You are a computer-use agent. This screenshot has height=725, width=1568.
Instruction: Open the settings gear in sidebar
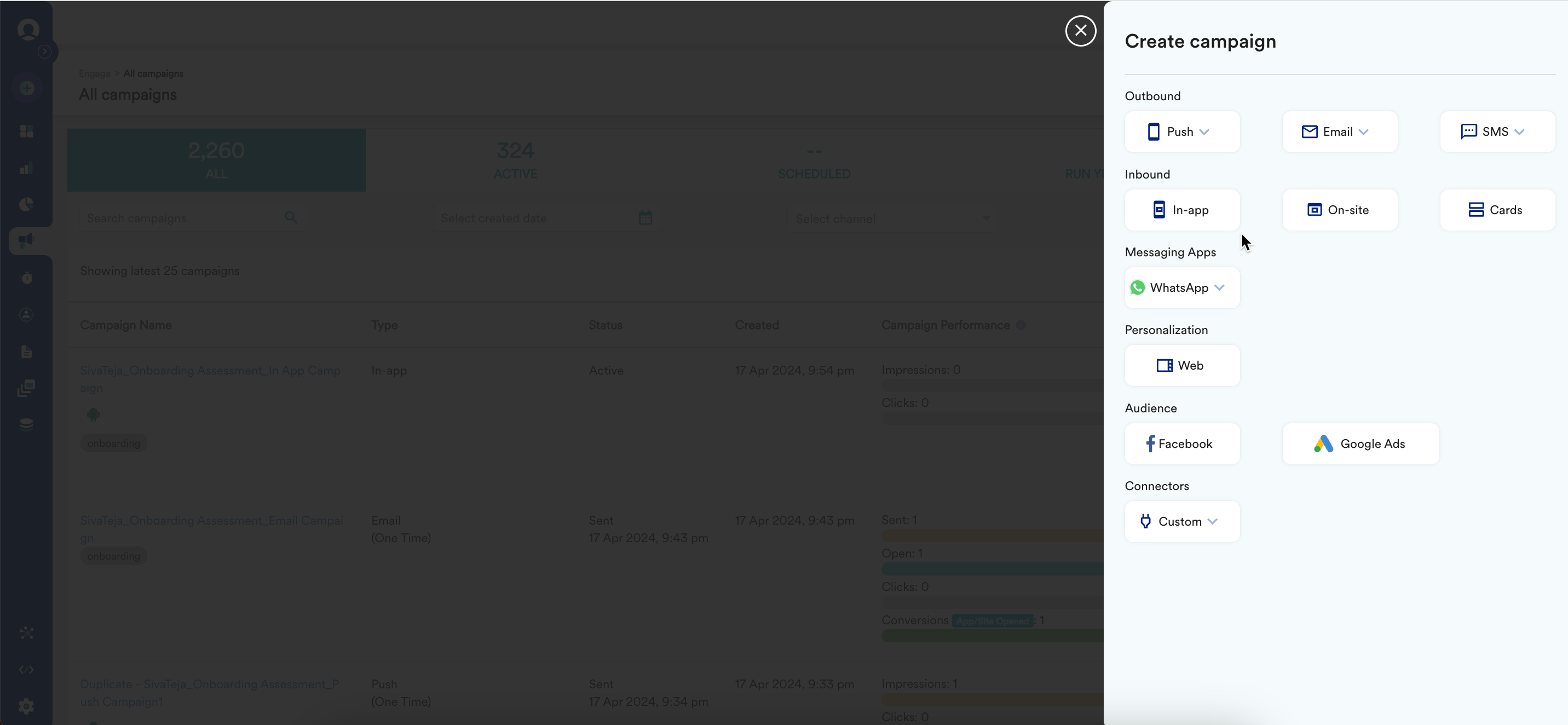[26, 706]
